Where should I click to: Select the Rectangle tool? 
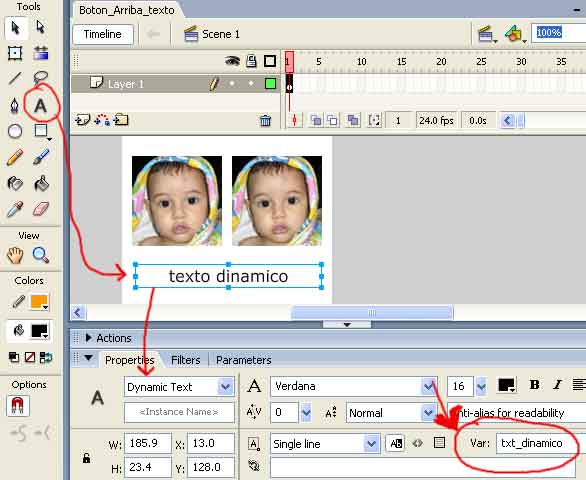[41, 131]
